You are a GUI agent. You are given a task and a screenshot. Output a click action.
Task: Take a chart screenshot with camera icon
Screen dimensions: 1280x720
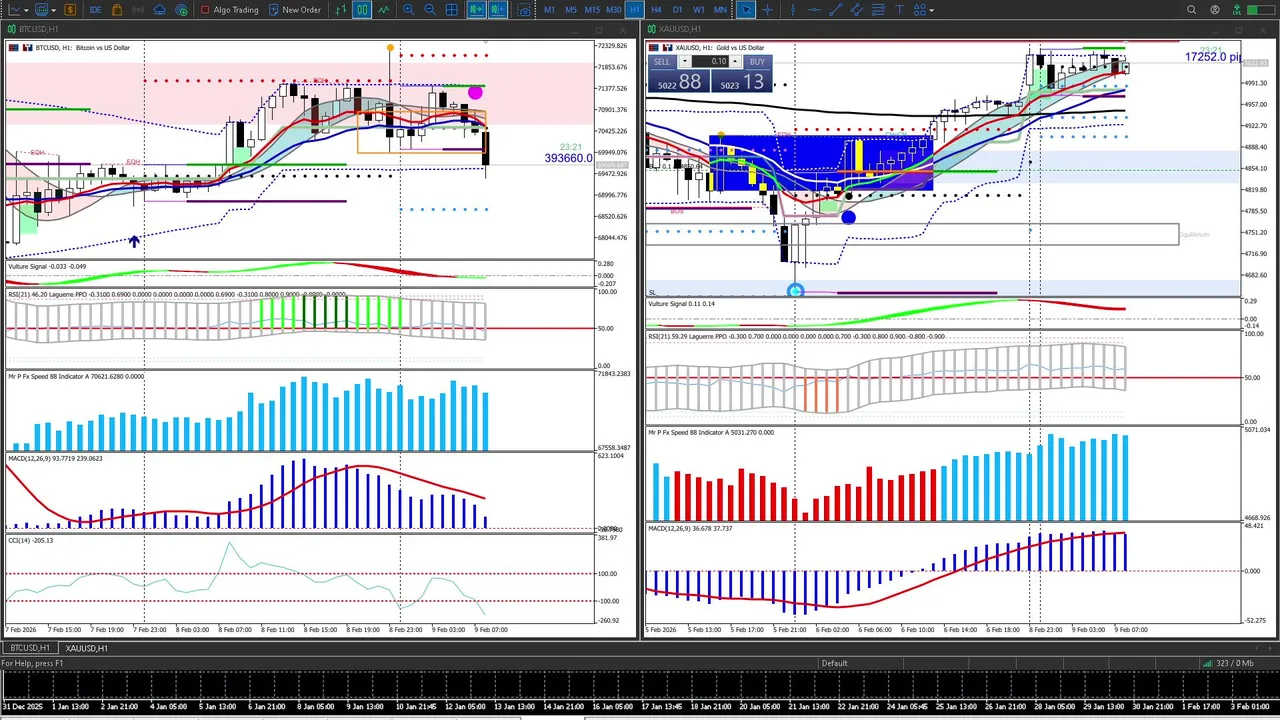[524, 9]
